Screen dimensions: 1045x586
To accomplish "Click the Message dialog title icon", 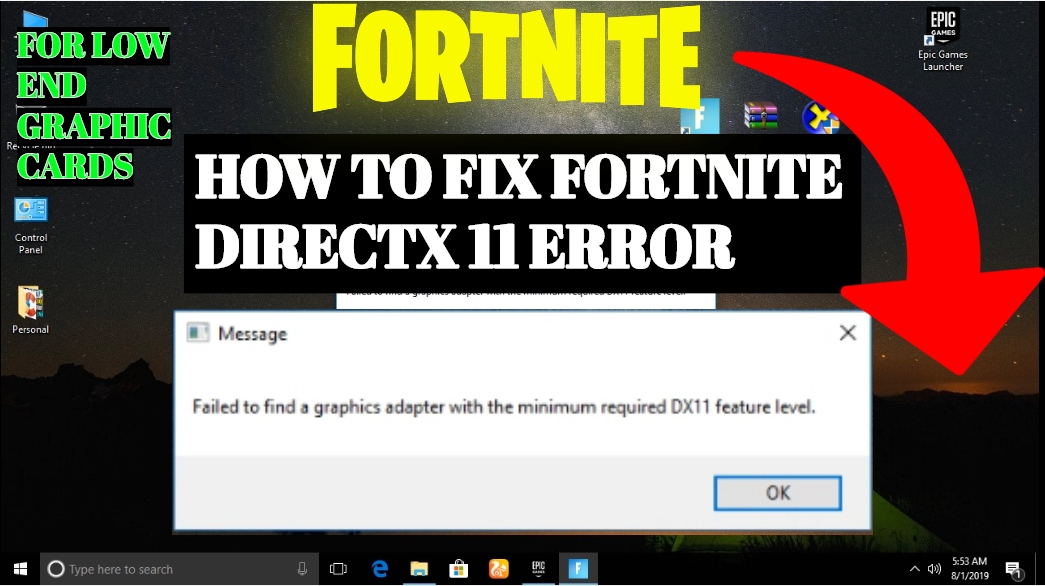I will click(198, 333).
